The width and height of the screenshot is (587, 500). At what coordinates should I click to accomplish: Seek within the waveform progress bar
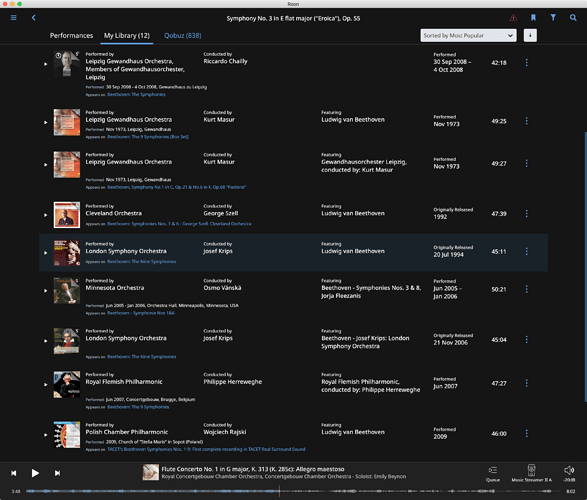click(x=293, y=491)
